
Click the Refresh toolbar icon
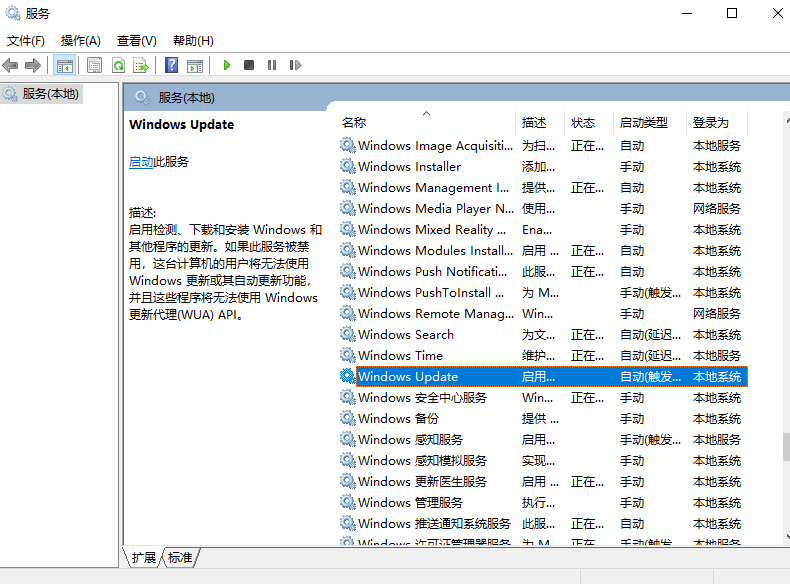coord(118,65)
